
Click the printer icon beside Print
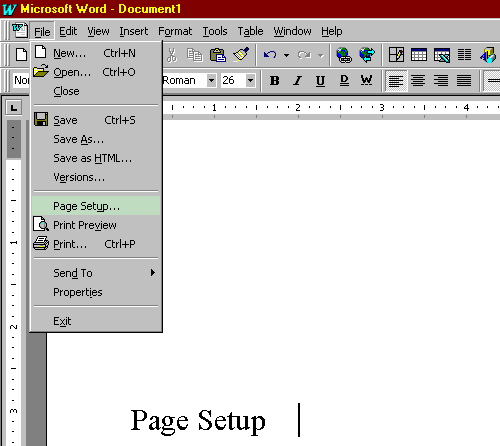[x=41, y=243]
